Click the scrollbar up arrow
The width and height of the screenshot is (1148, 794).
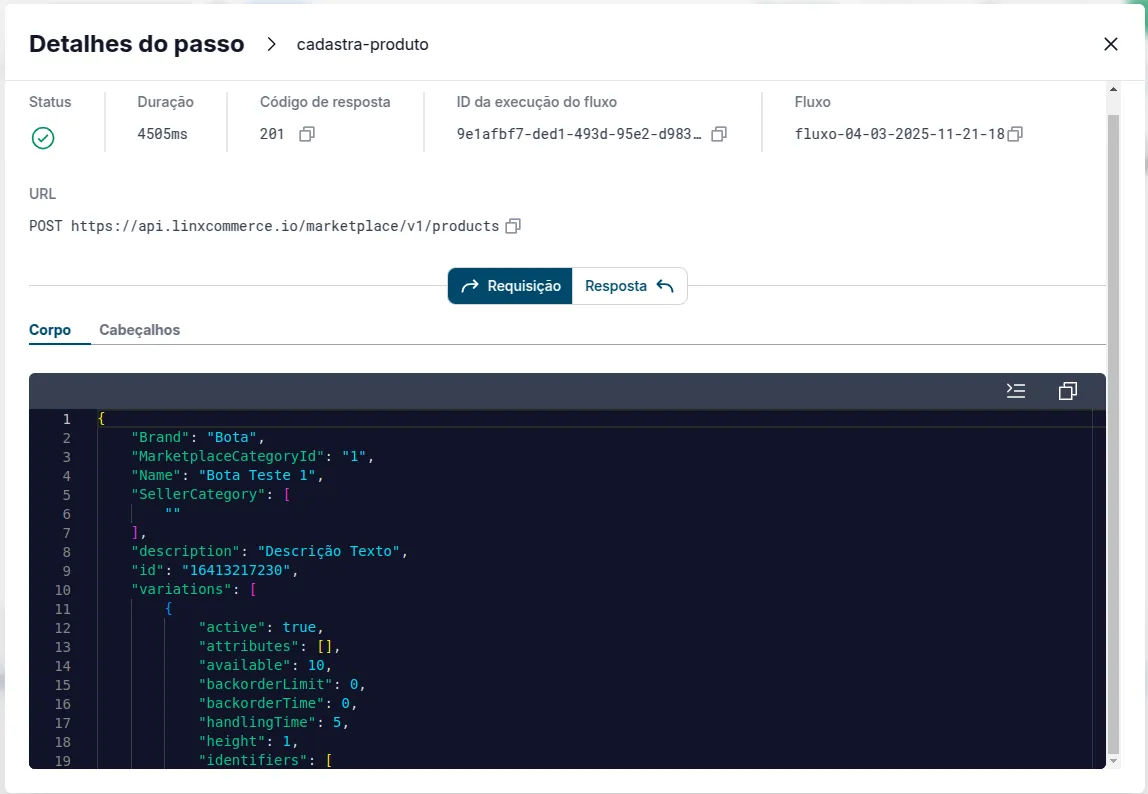pyautogui.click(x=1113, y=89)
